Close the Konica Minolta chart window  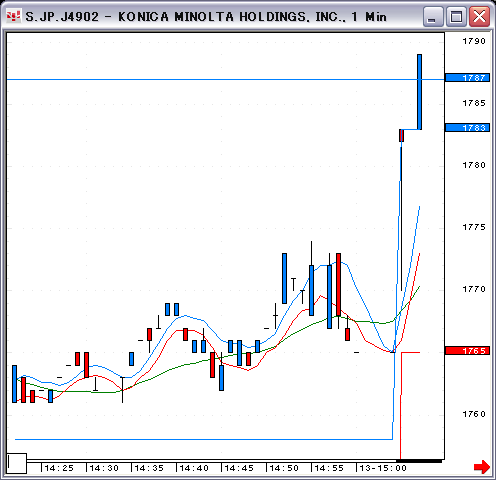(x=479, y=16)
